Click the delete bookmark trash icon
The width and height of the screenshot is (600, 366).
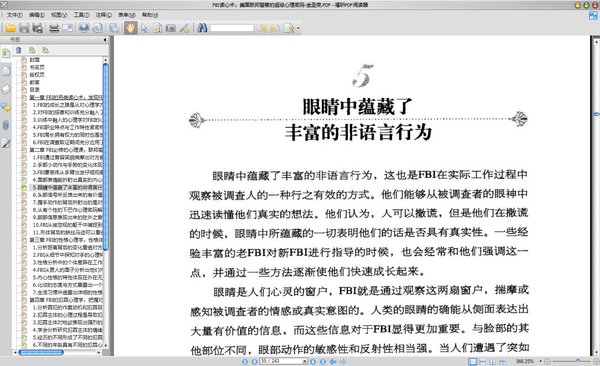[18, 50]
